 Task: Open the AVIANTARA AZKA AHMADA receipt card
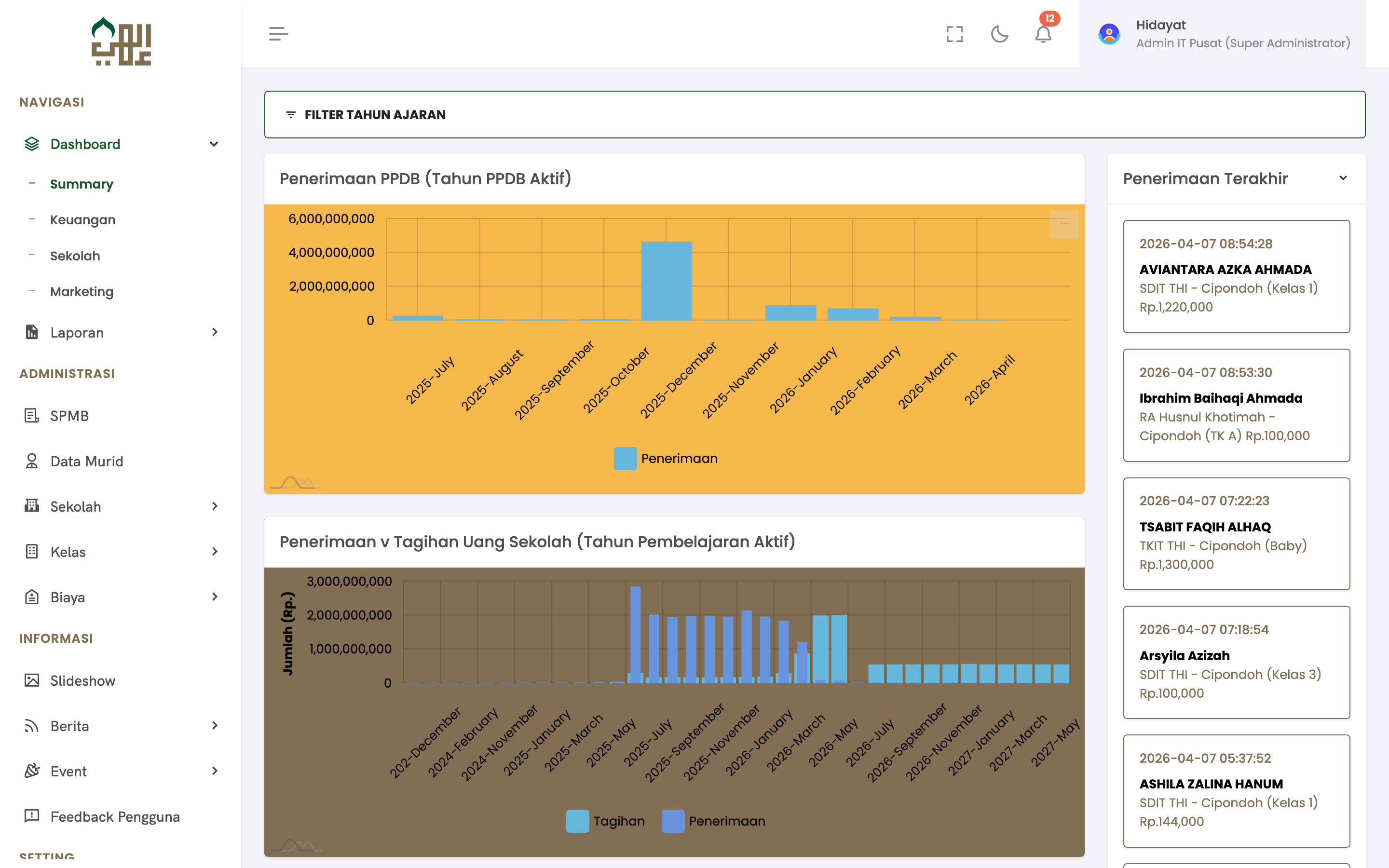click(1236, 276)
